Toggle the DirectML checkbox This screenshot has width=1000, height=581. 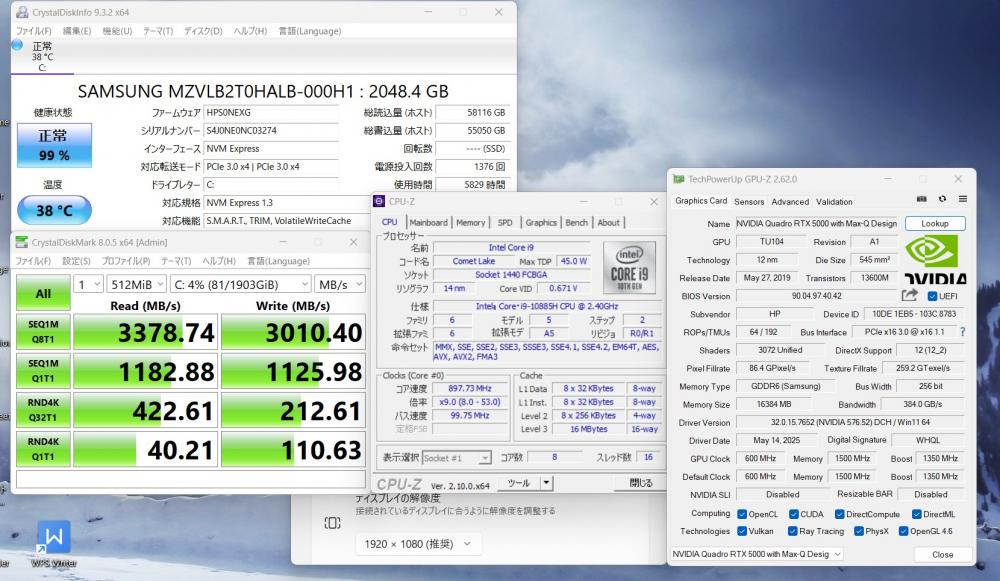916,514
